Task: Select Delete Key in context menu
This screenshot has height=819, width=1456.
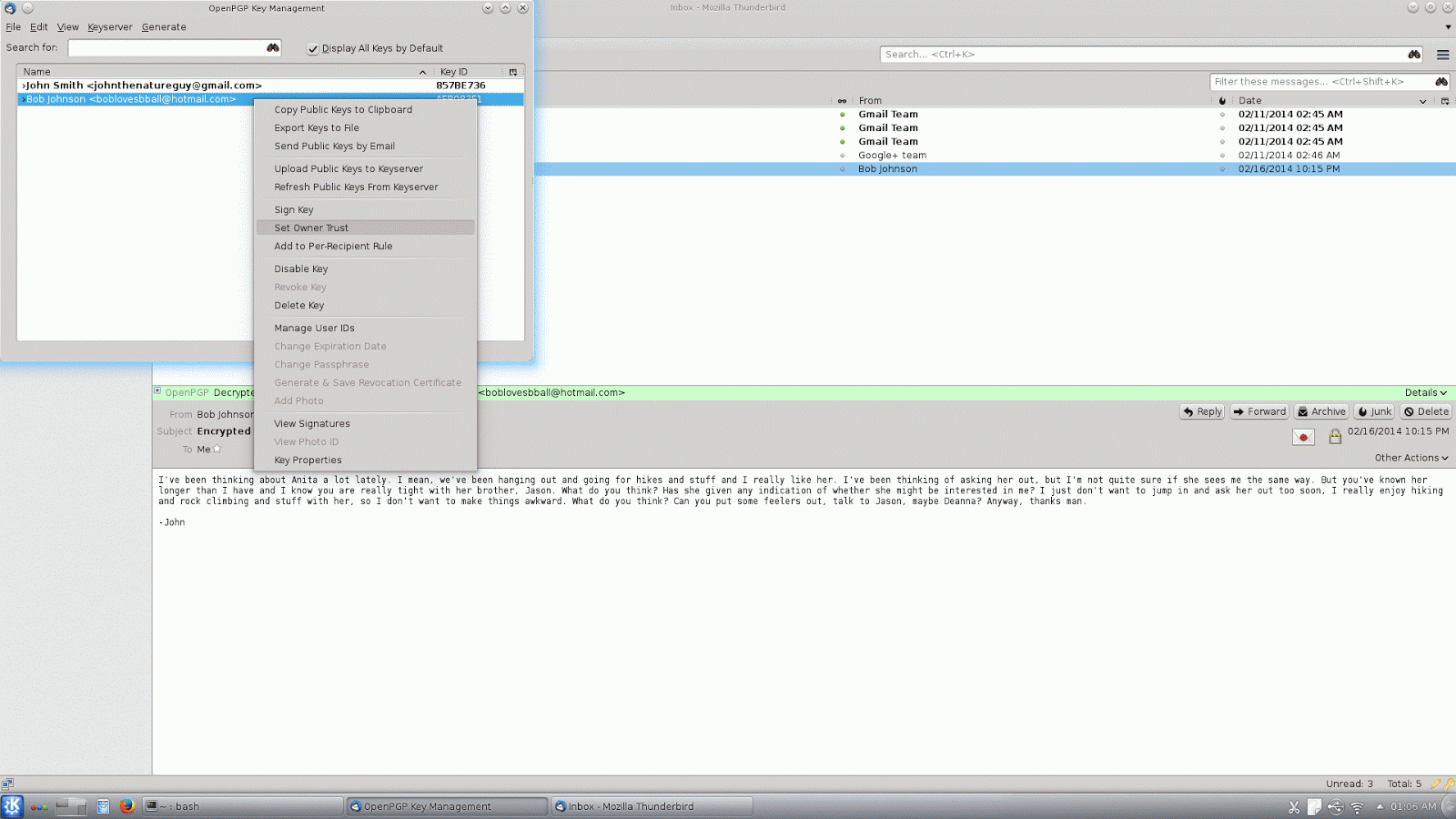Action: click(365, 305)
